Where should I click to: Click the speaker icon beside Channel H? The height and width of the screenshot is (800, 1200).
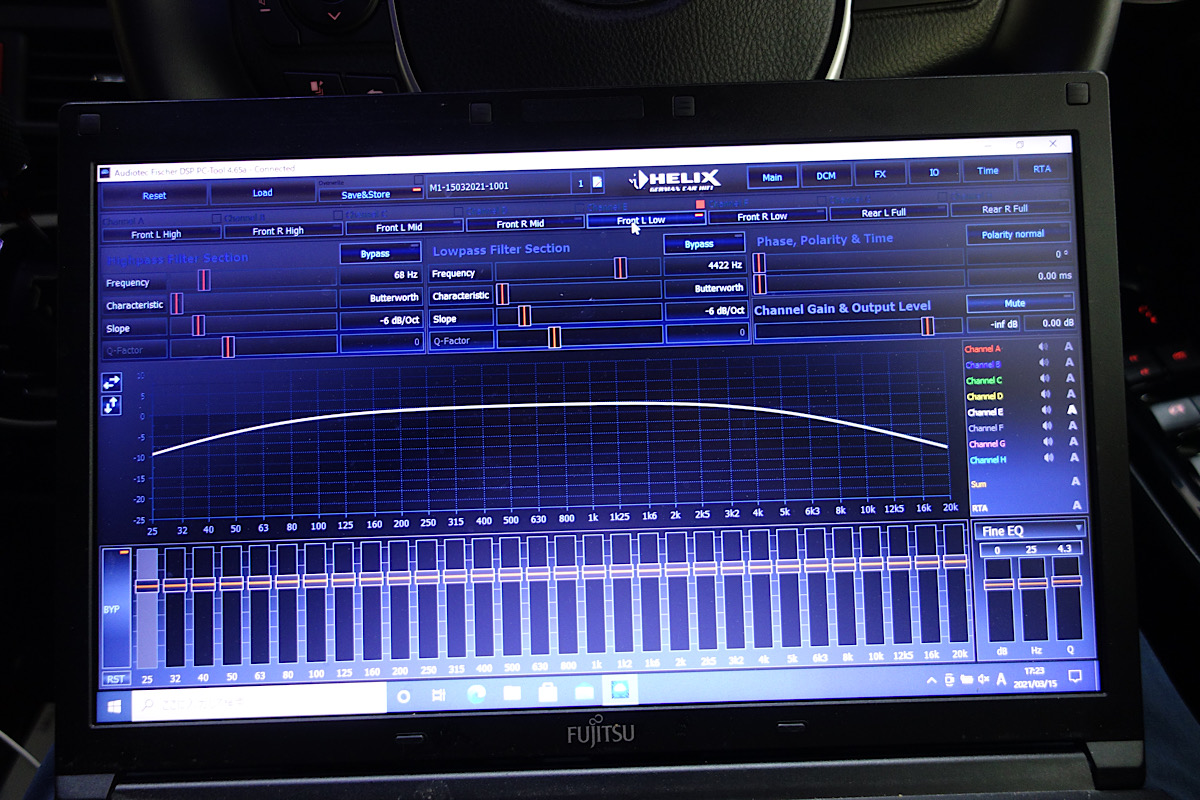[1047, 458]
